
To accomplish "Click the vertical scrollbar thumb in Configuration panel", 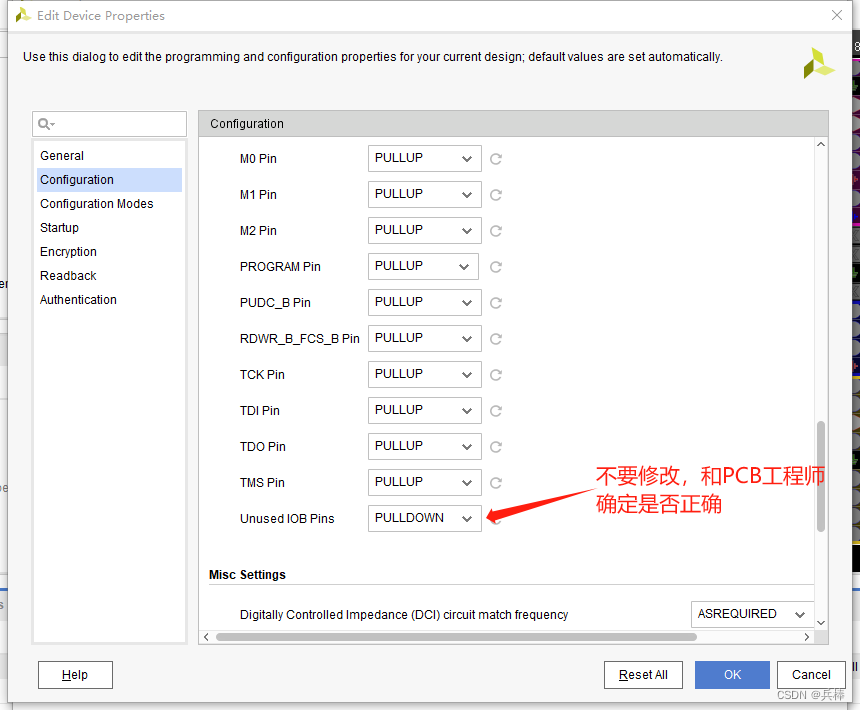I will [x=821, y=476].
